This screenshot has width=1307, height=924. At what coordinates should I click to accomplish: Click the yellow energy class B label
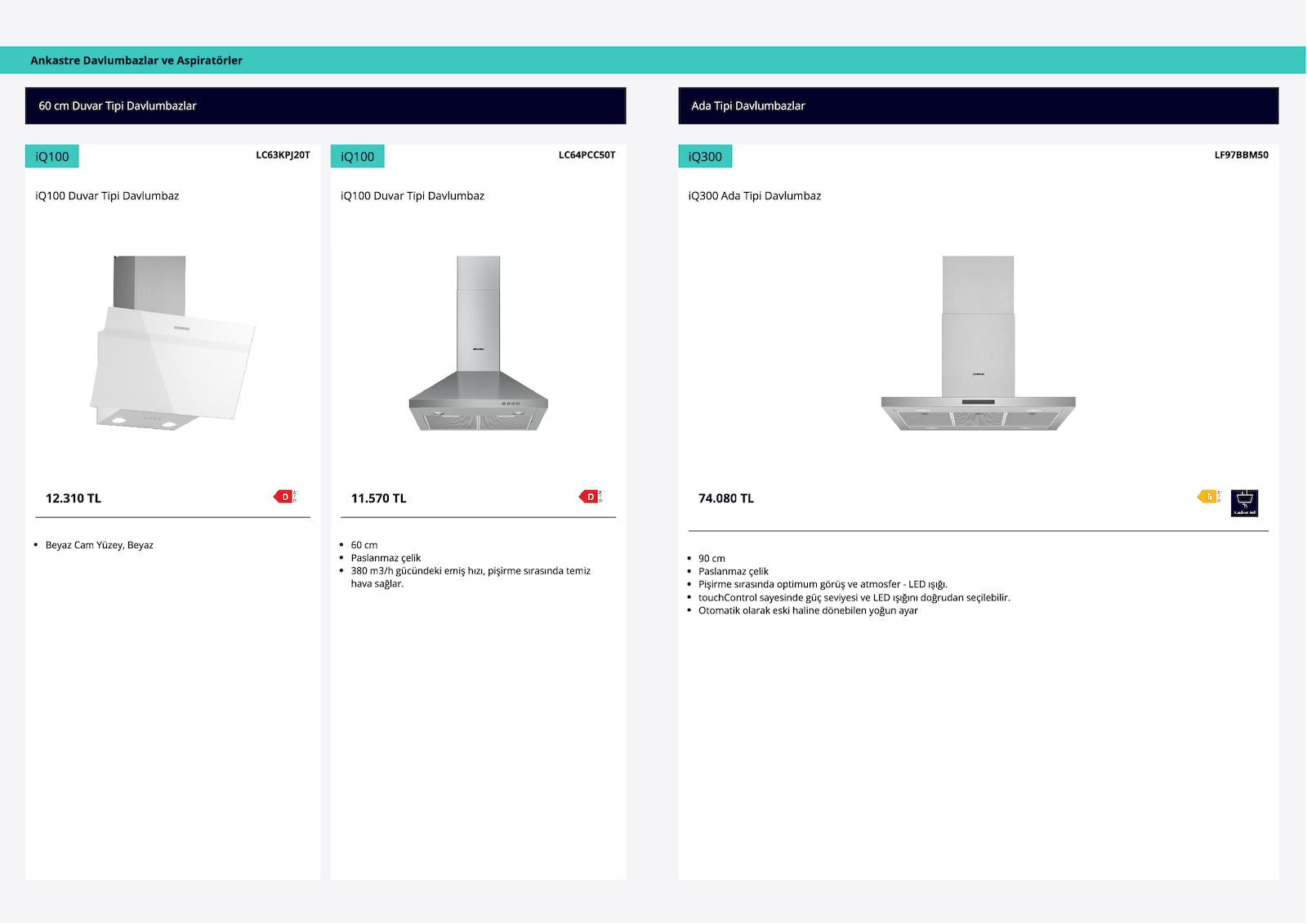coord(1209,497)
